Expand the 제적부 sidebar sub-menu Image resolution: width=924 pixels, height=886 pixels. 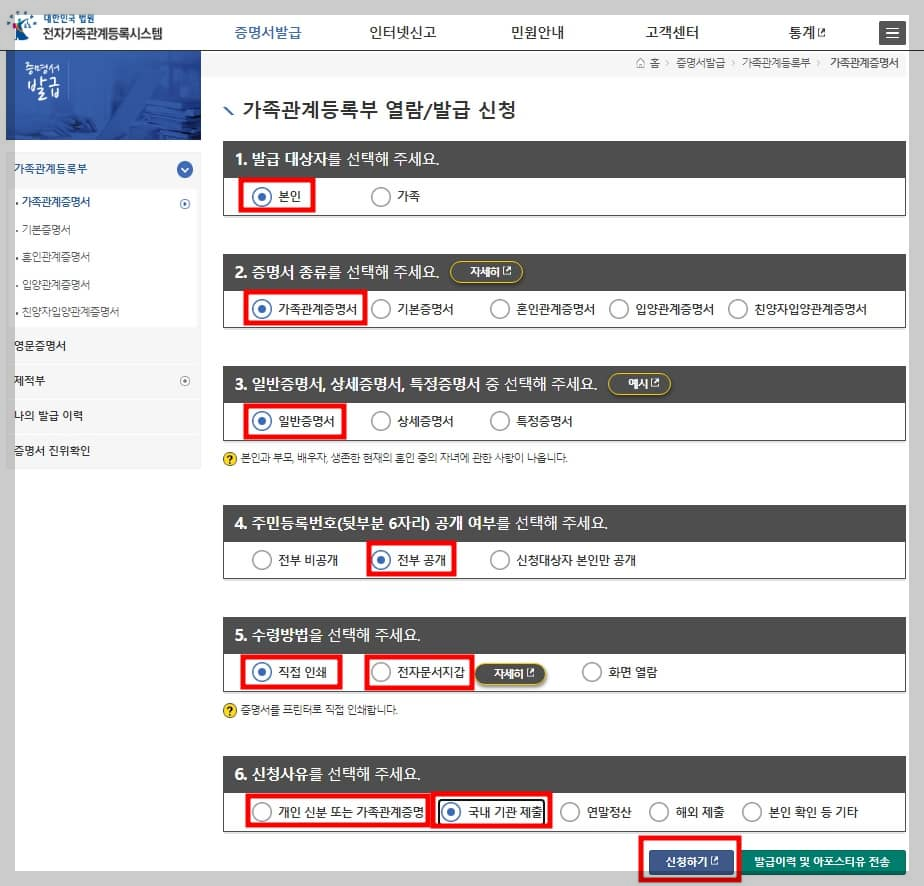pyautogui.click(x=184, y=380)
